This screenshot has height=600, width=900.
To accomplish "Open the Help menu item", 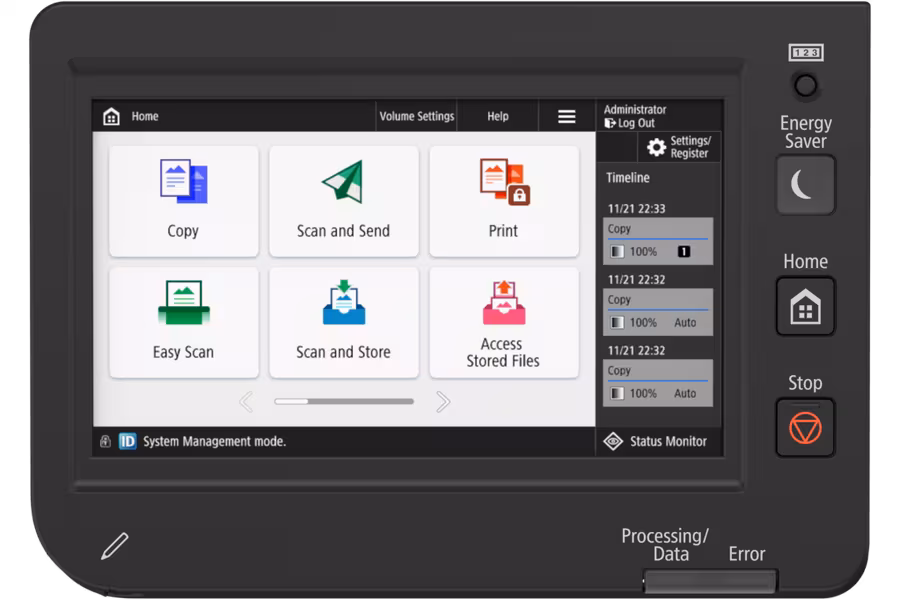I will tap(498, 117).
